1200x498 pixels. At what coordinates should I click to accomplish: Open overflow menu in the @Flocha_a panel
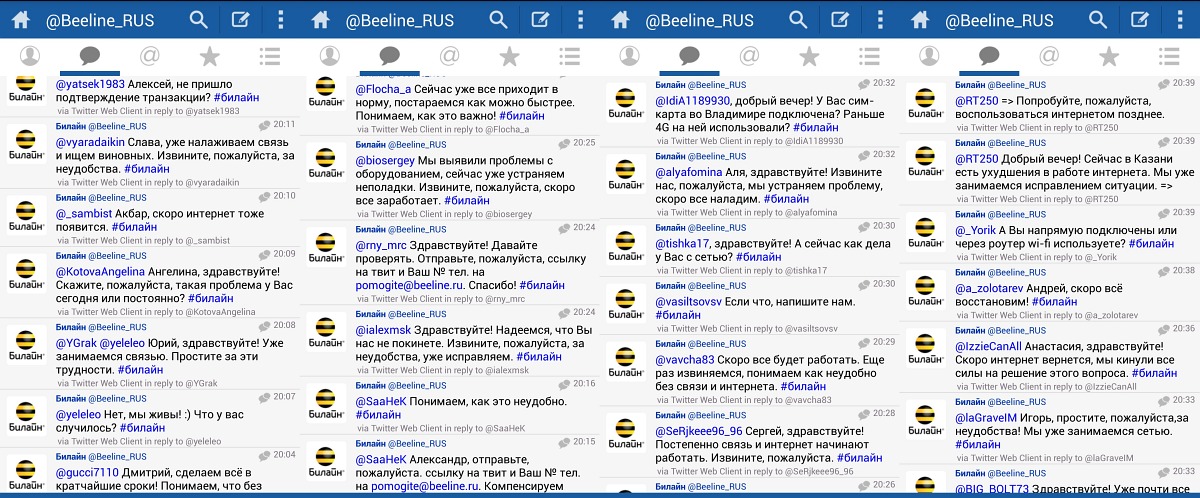581,20
